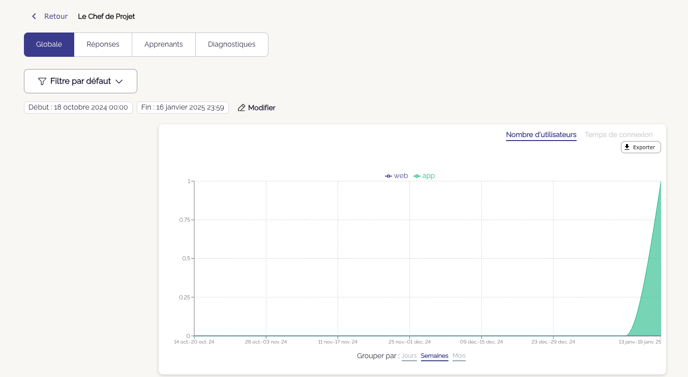Click the 0.75 y-axis value
688x377 pixels.
(x=184, y=220)
